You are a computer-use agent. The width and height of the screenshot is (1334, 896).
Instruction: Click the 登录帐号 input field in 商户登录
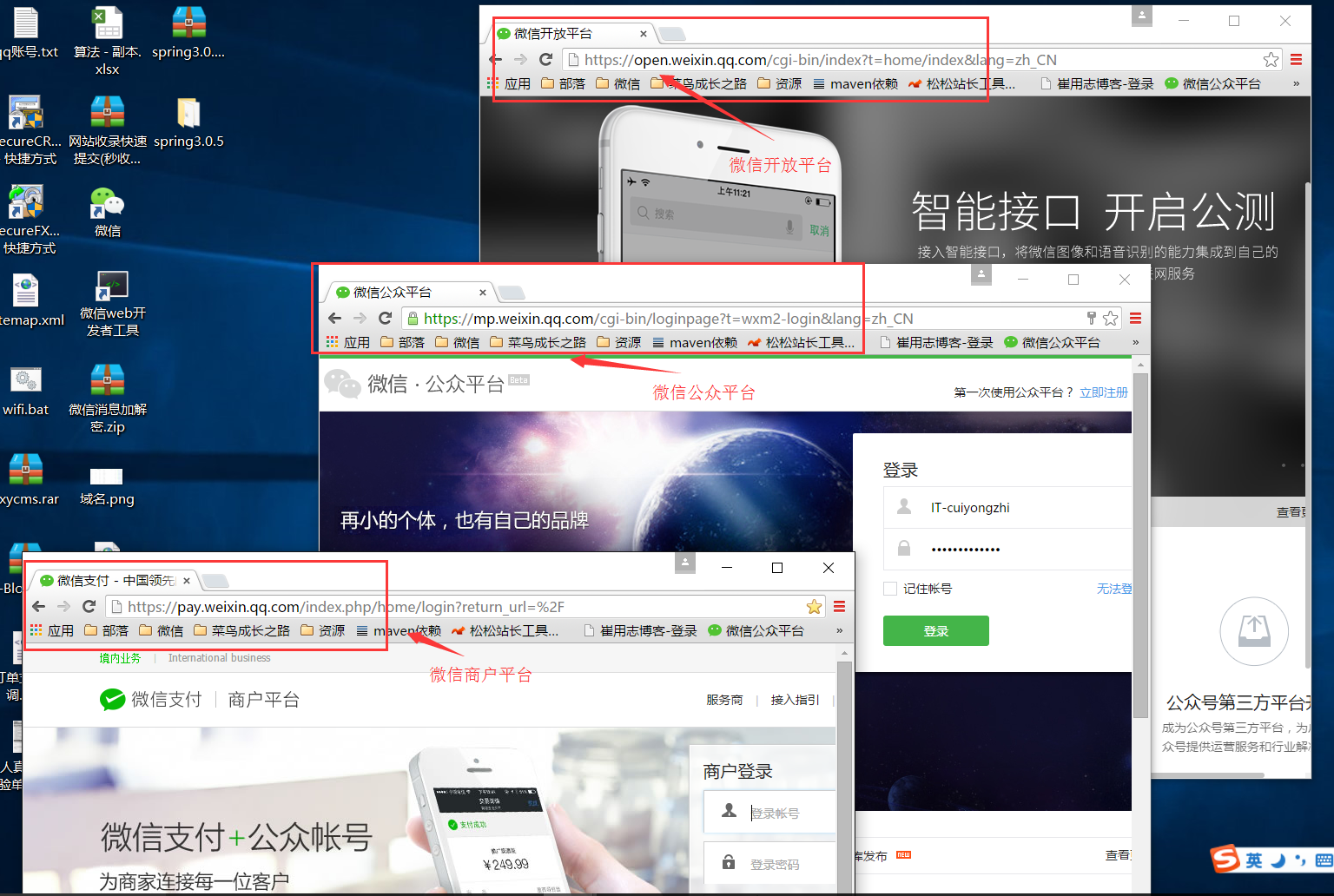pyautogui.click(x=786, y=814)
